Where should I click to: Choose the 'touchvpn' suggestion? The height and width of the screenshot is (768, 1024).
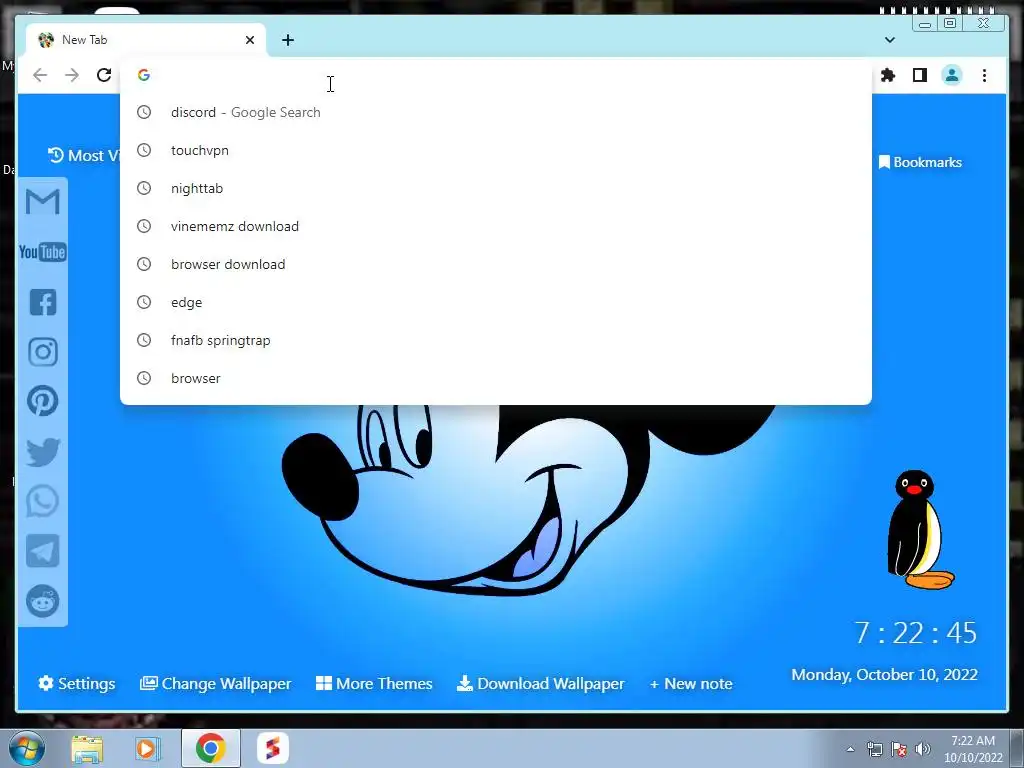(496, 150)
